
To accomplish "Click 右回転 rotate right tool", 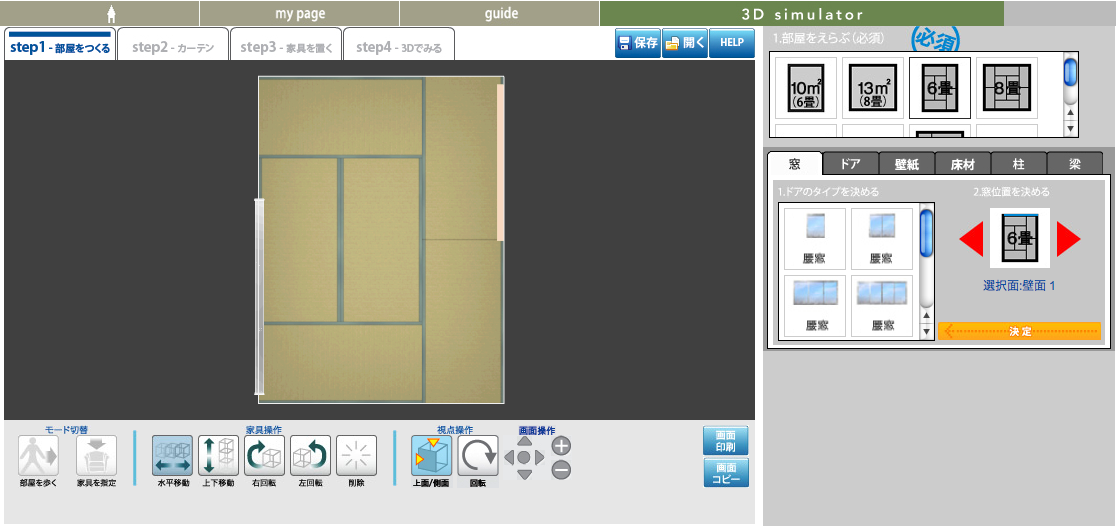I will pos(265,456).
